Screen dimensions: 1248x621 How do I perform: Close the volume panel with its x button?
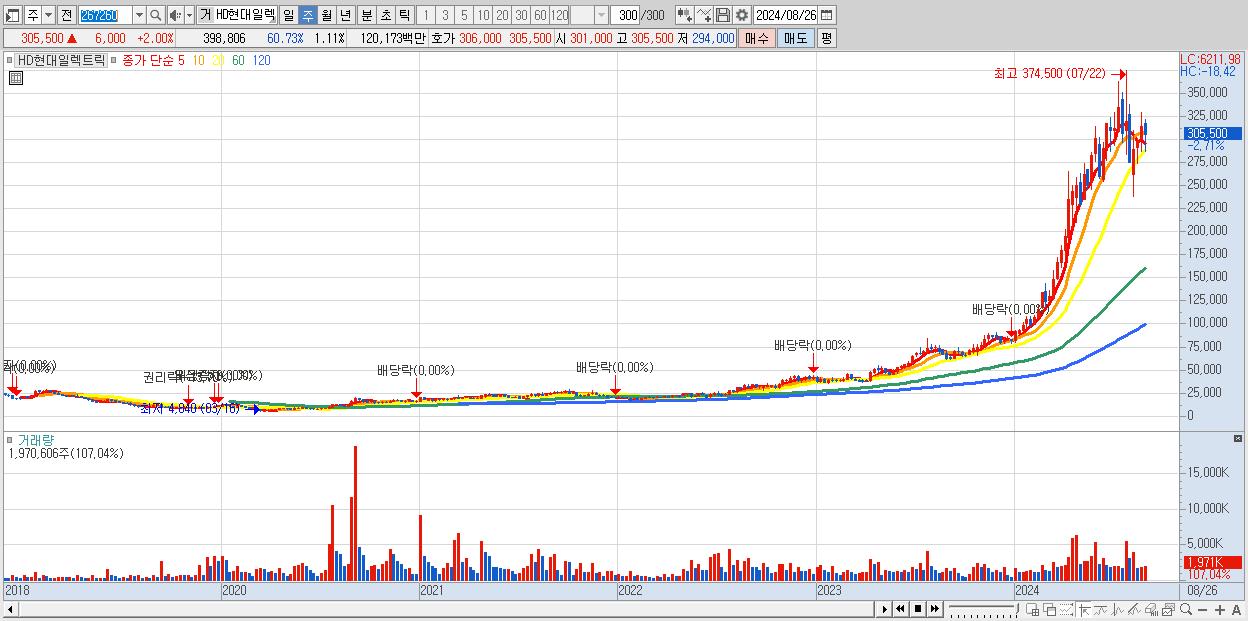(1240, 439)
